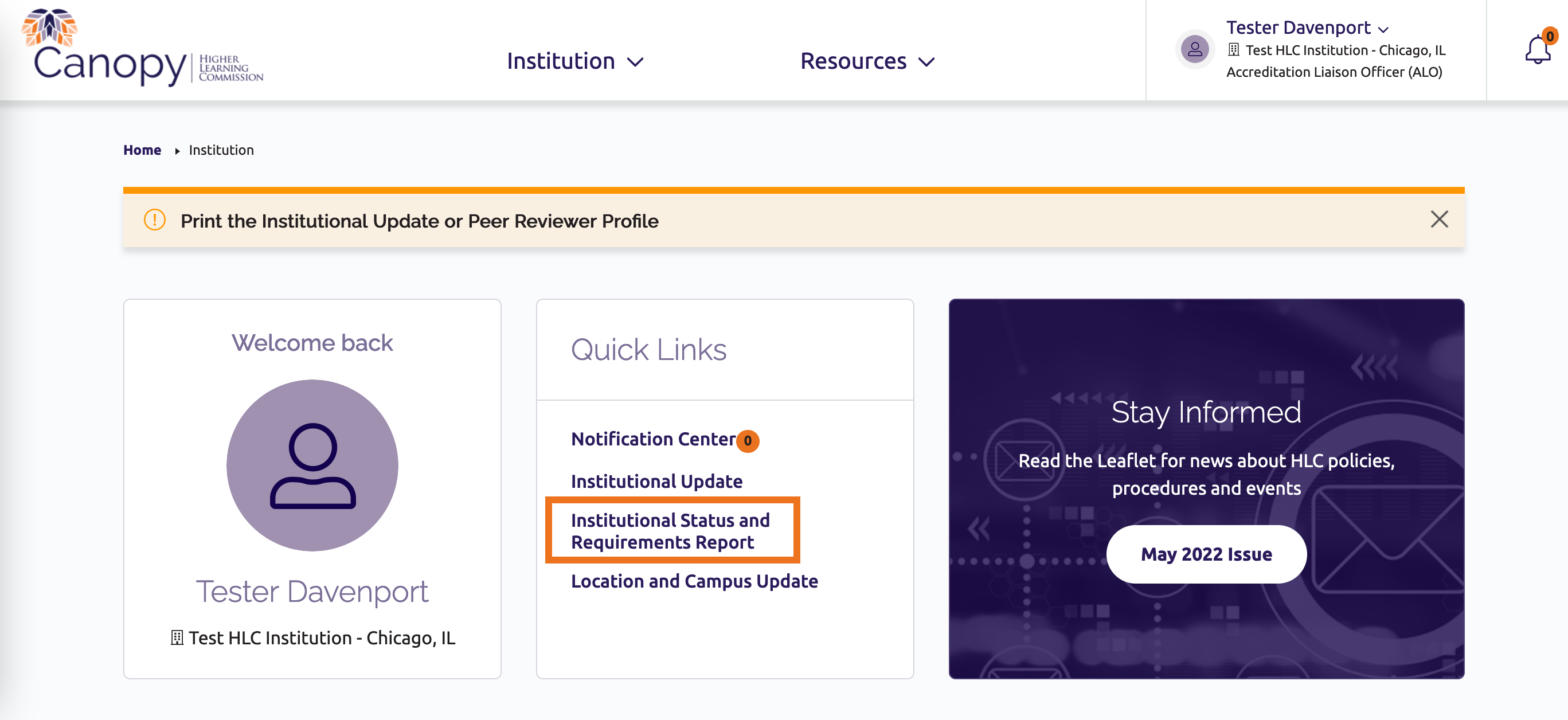Click the May 2022 Issue button
This screenshot has width=1568, height=720.
[1206, 554]
